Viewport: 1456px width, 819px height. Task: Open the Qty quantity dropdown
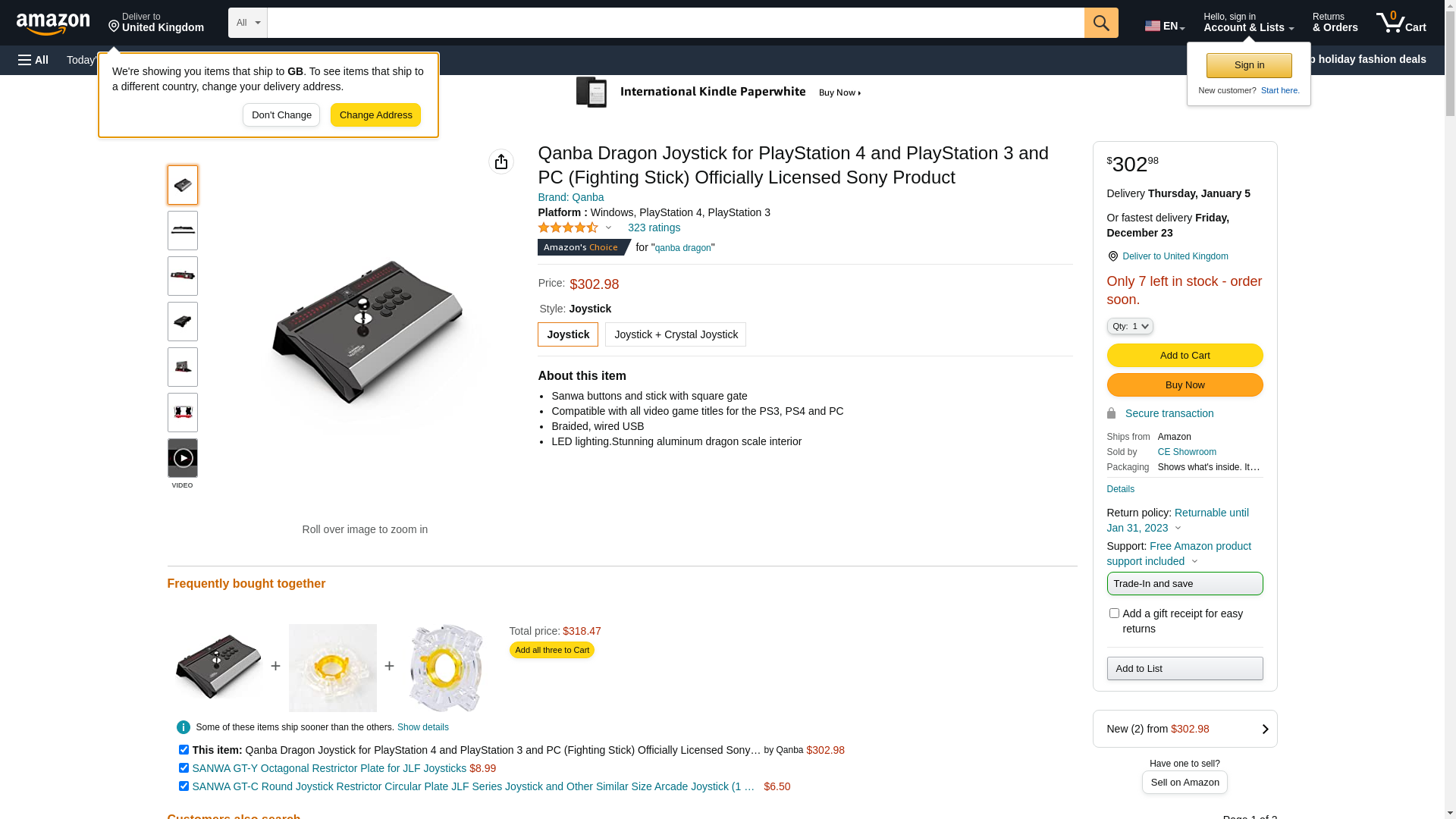click(x=1129, y=326)
